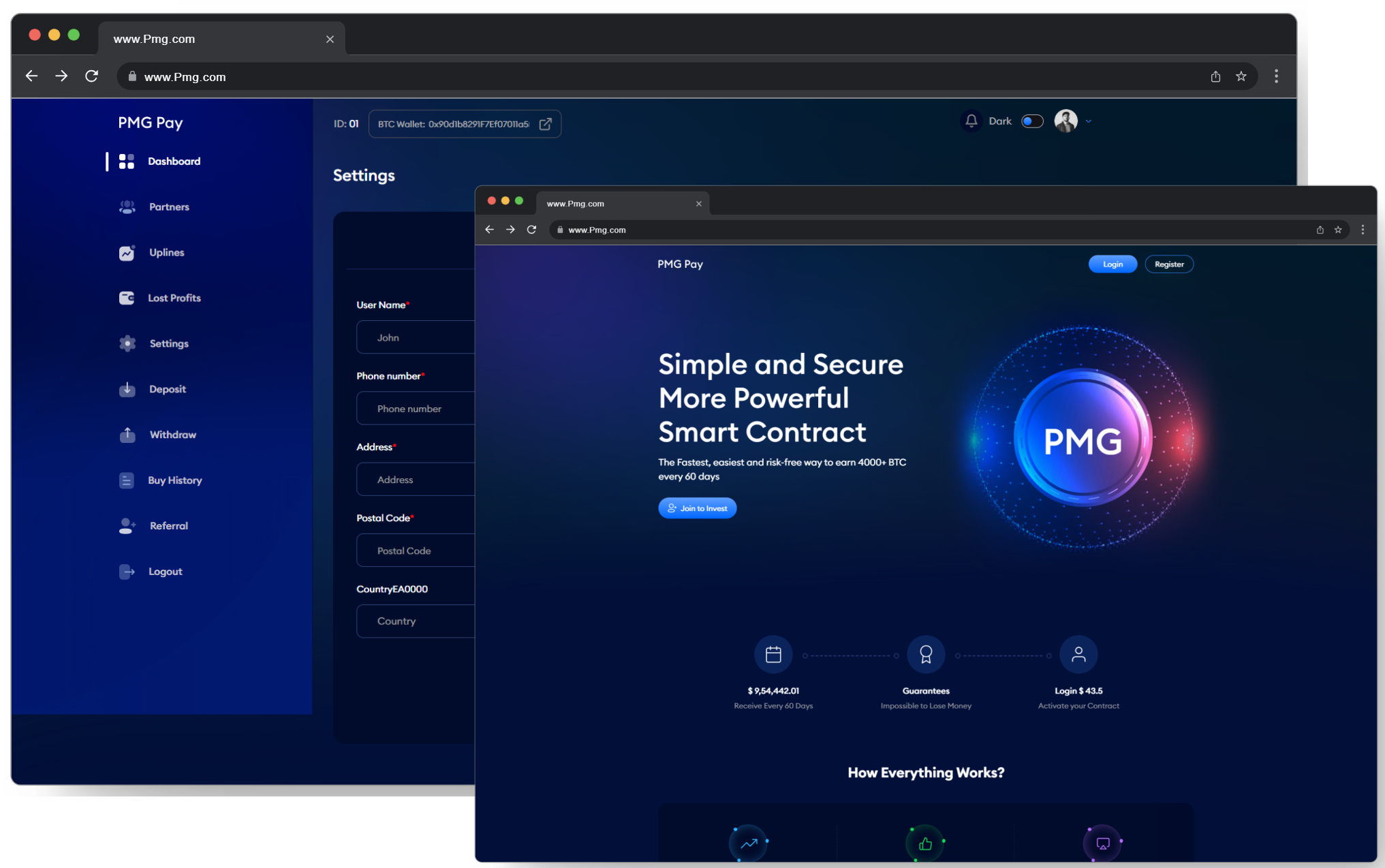1385x868 pixels.
Task: Open BTC wallet external link icon
Action: pos(546,124)
